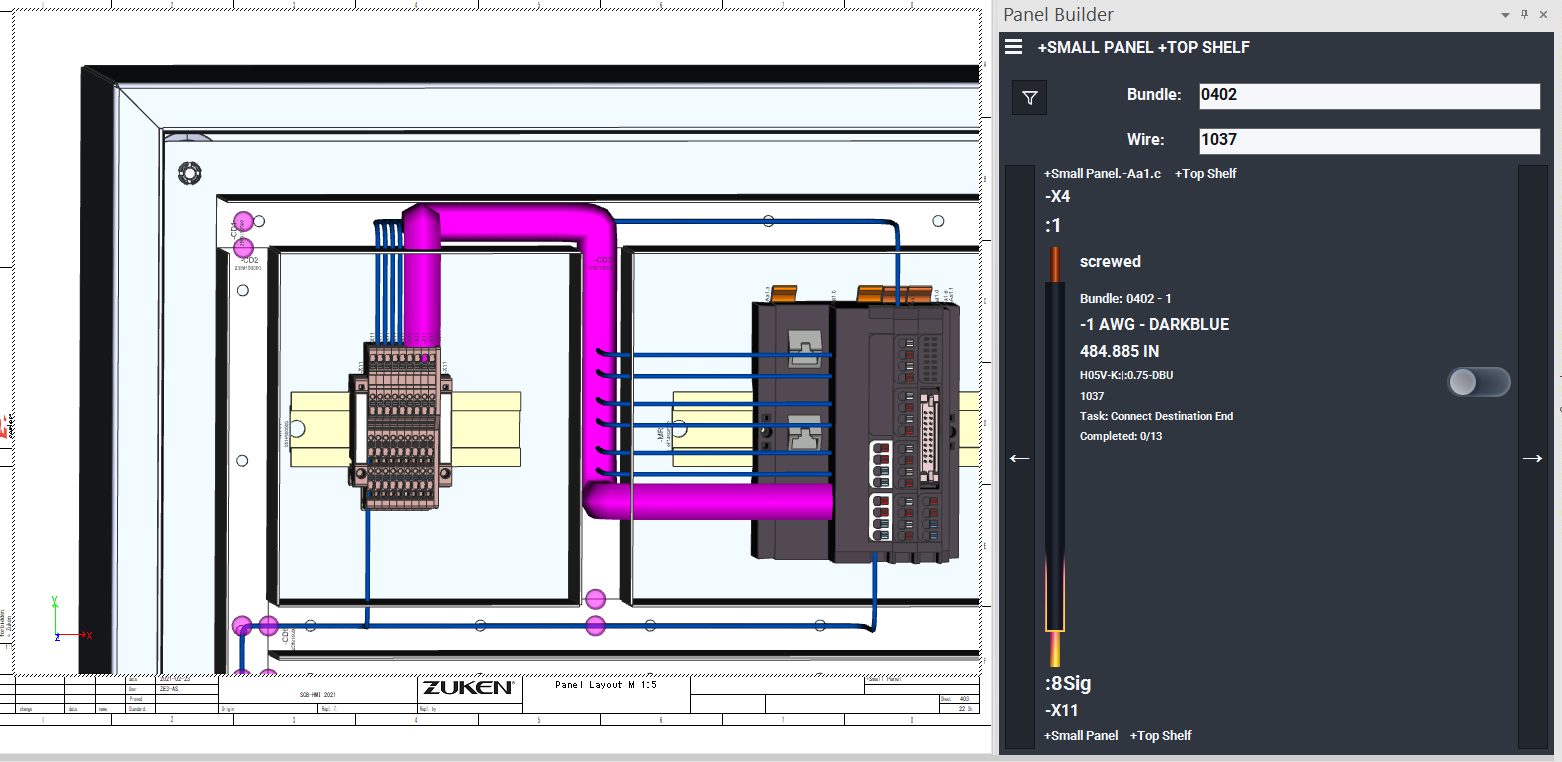Focus the Wire number input field
This screenshot has width=1562, height=762.
pyautogui.click(x=1369, y=140)
